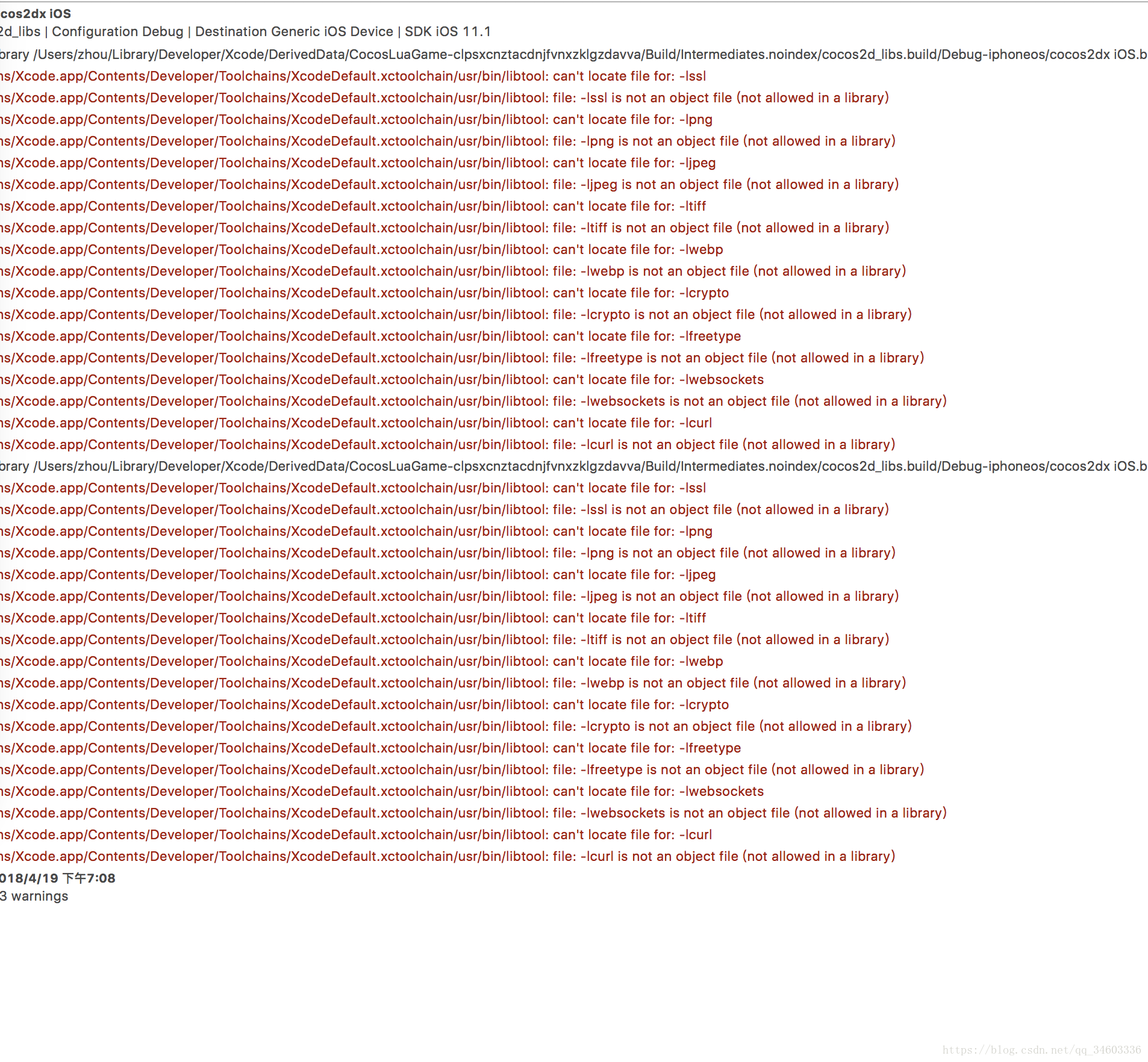Select second "can't locate file for: -lssl" error

[x=353, y=488]
